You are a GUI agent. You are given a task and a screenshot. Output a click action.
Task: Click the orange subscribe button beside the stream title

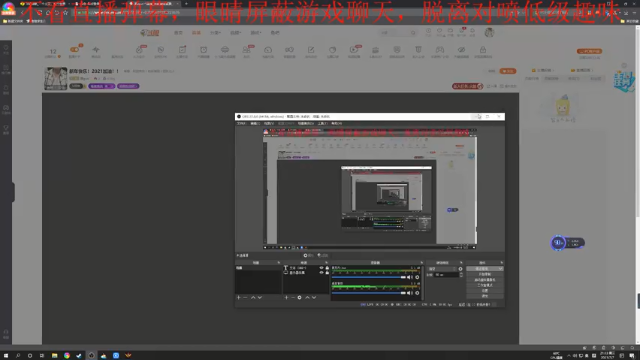tap(508, 71)
